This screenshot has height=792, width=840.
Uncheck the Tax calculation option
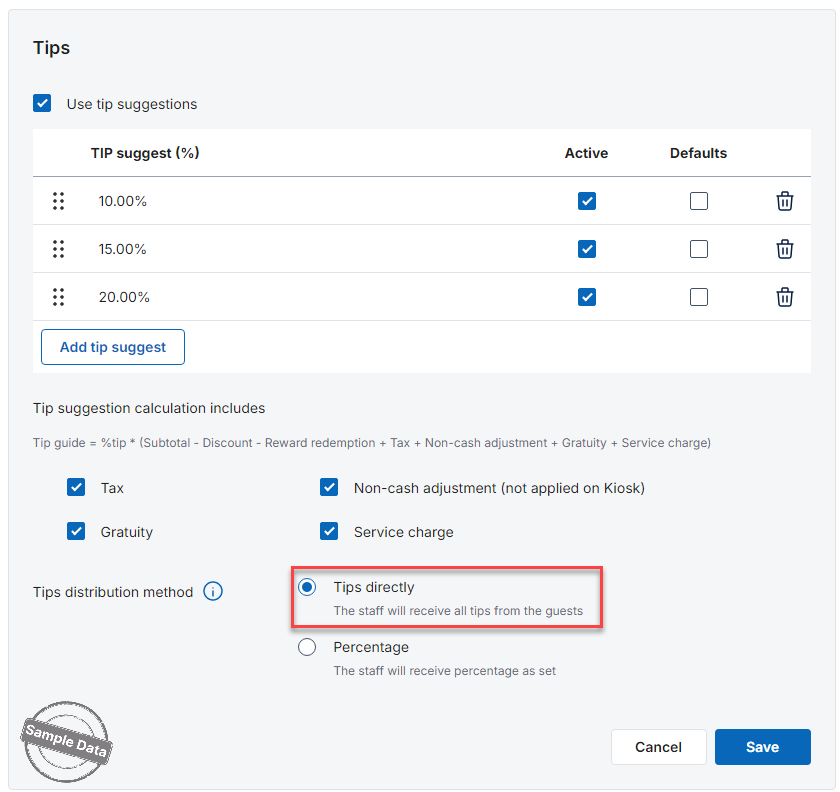click(76, 488)
